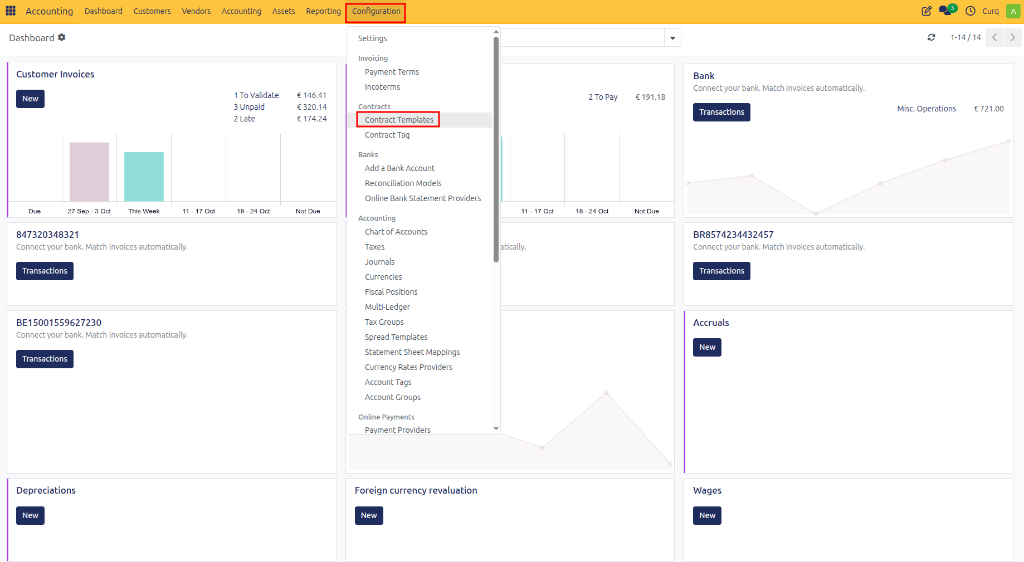Screen dimensions: 1024x562
Task: Click the green user avatar A
Action: click(1013, 11)
